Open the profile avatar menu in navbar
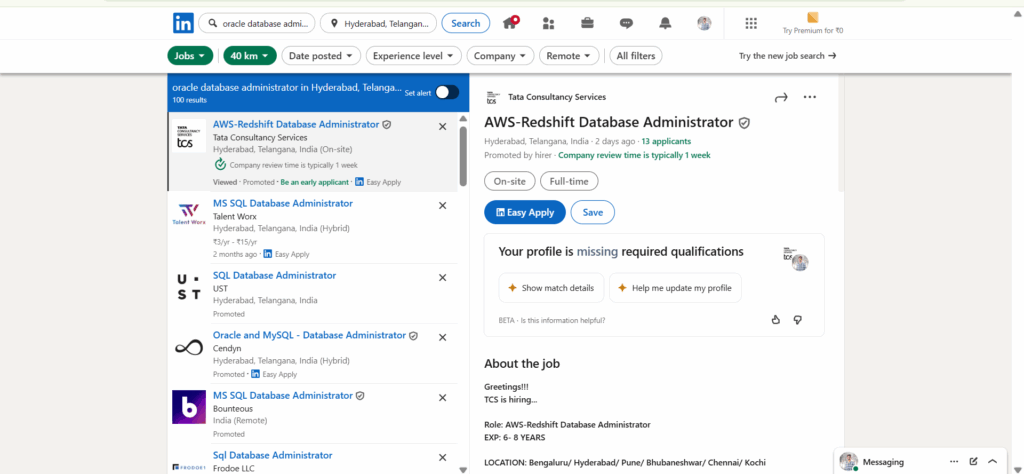This screenshot has height=474, width=1024. (704, 24)
